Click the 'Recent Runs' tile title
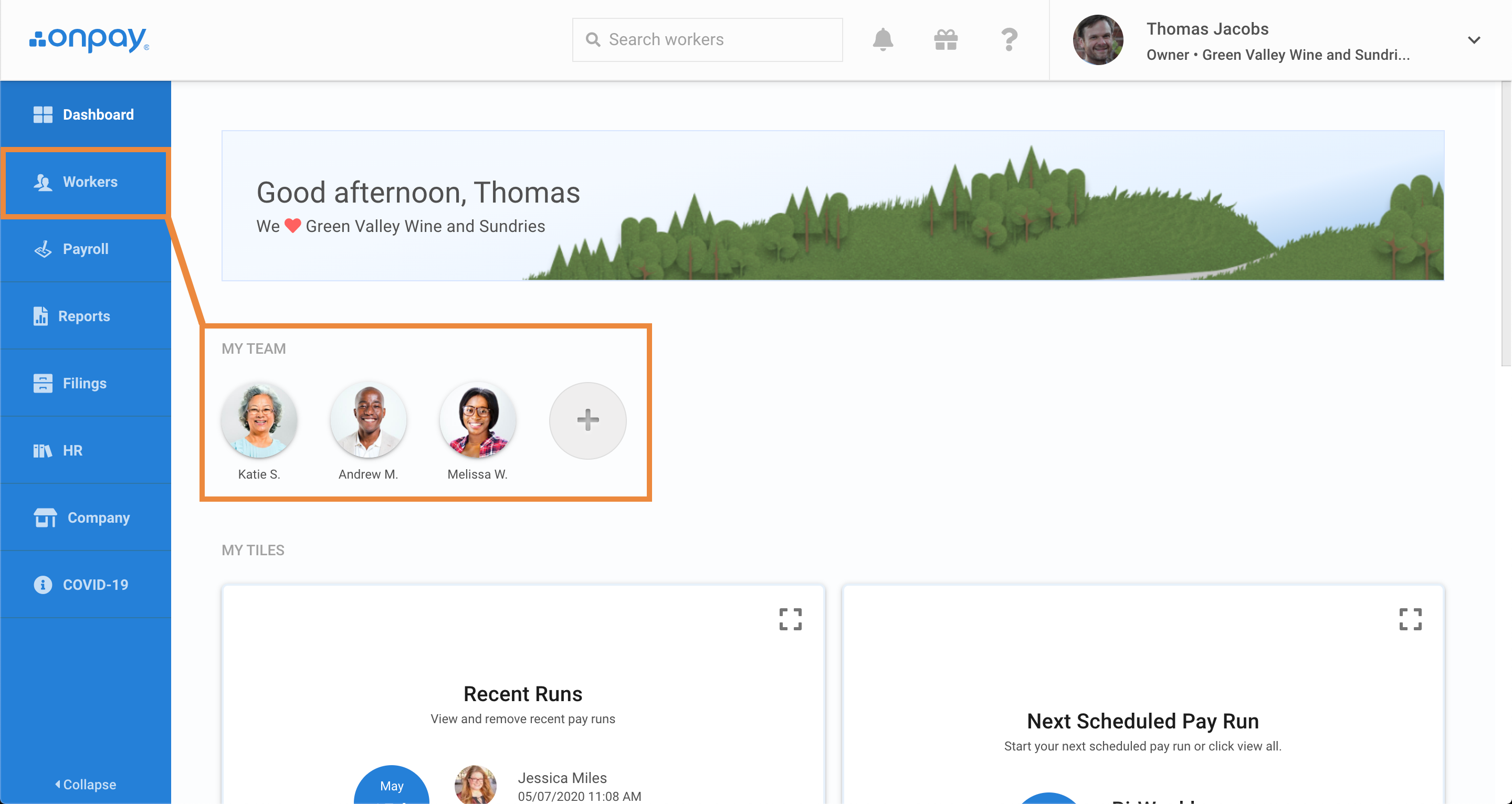Image resolution: width=1512 pixels, height=804 pixels. pyautogui.click(x=522, y=694)
